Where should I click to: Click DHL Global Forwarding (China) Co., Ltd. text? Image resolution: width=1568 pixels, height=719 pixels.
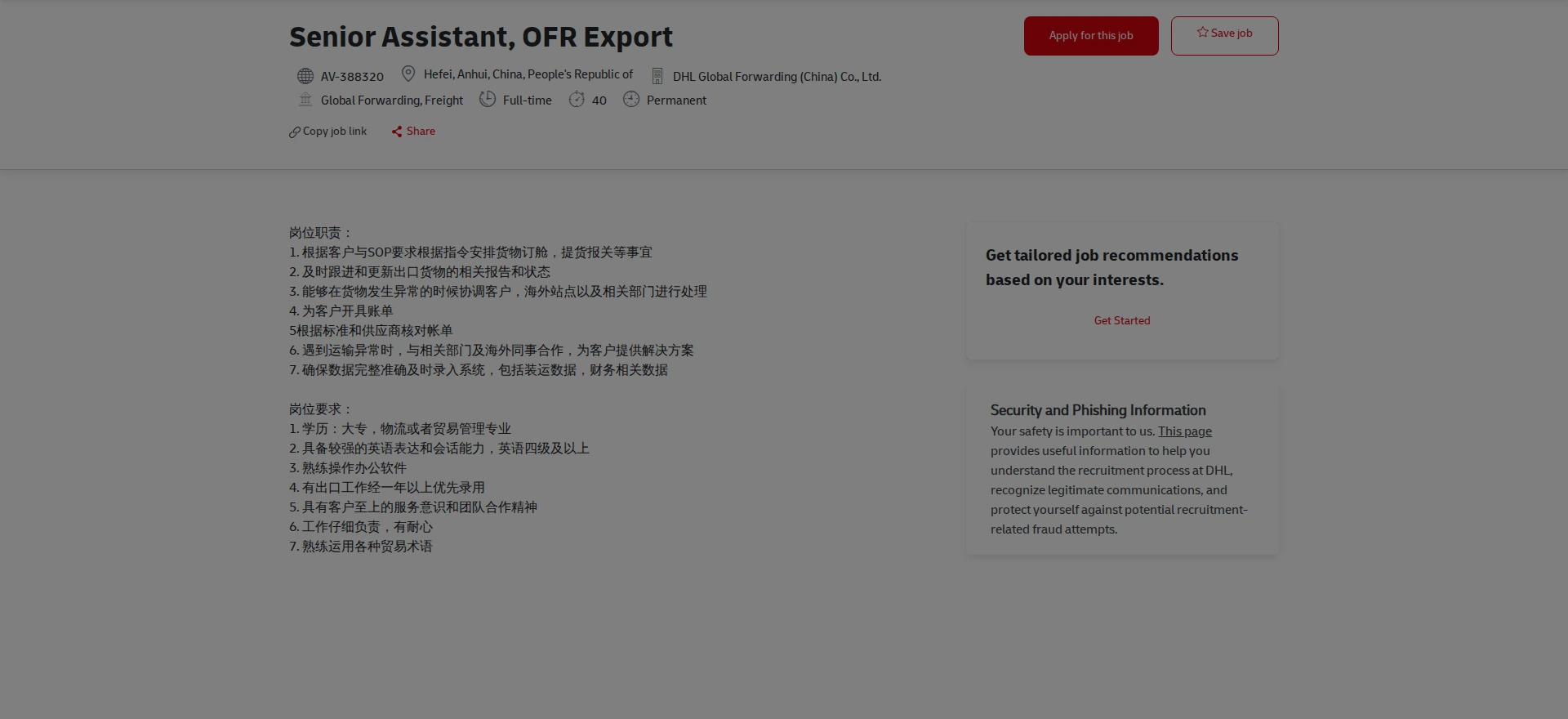[x=777, y=77]
